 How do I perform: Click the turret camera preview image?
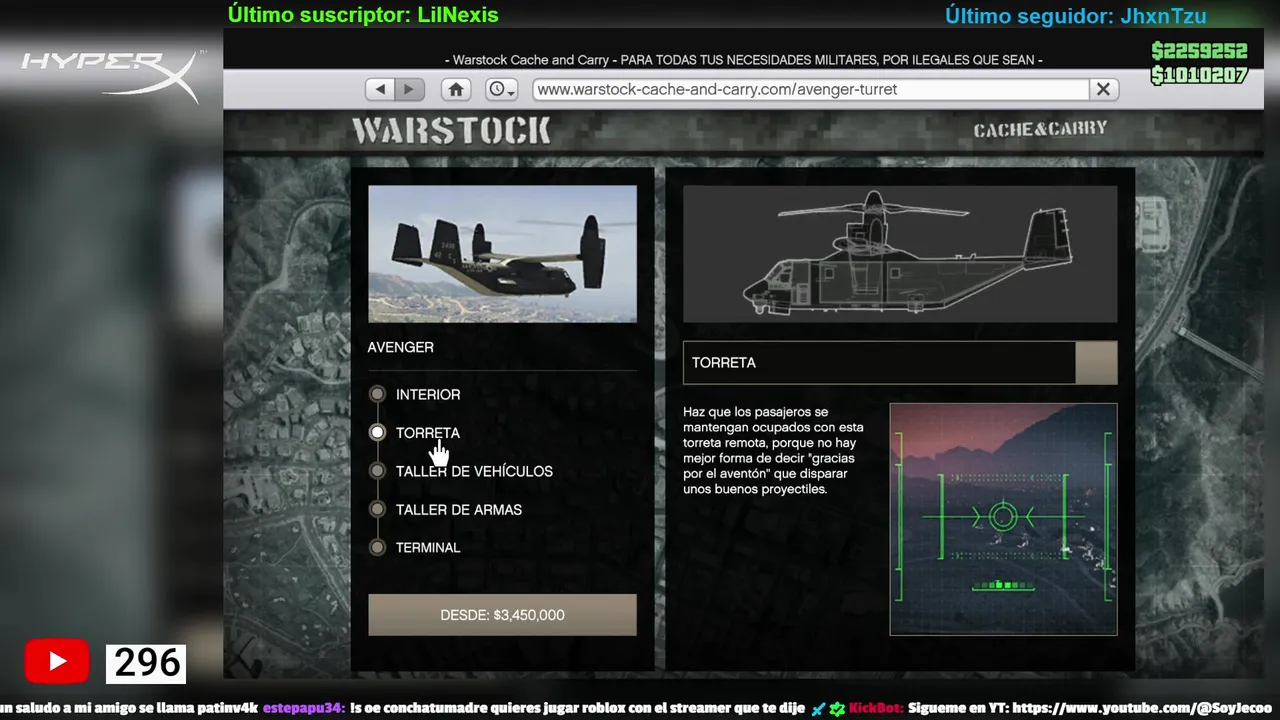[x=1003, y=519]
